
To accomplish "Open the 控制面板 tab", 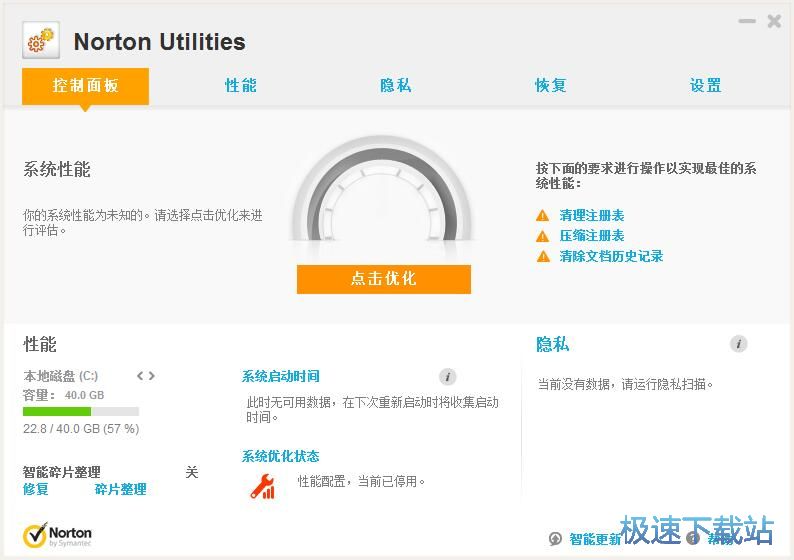I will point(85,86).
